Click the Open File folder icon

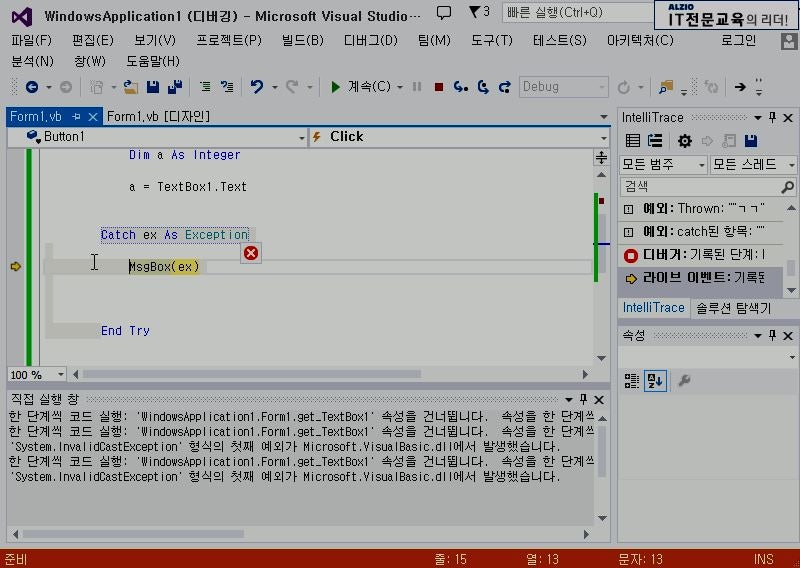click(x=131, y=87)
